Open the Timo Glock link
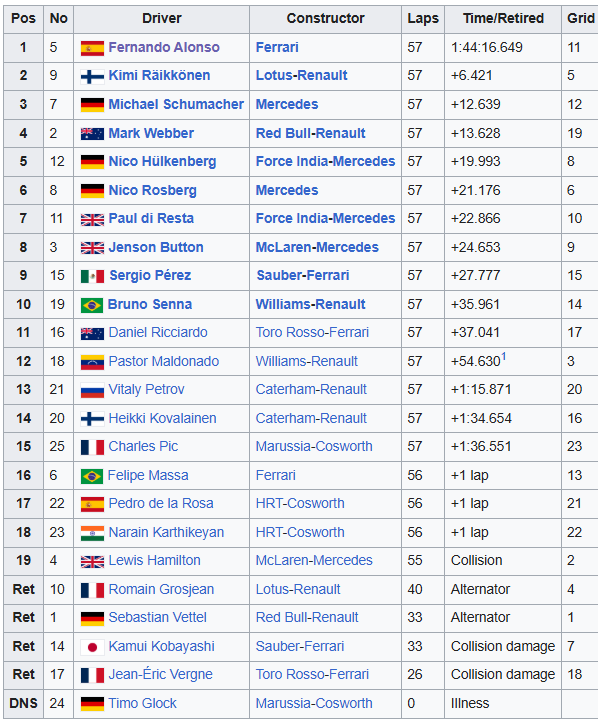This screenshot has height=719, width=598. click(142, 703)
